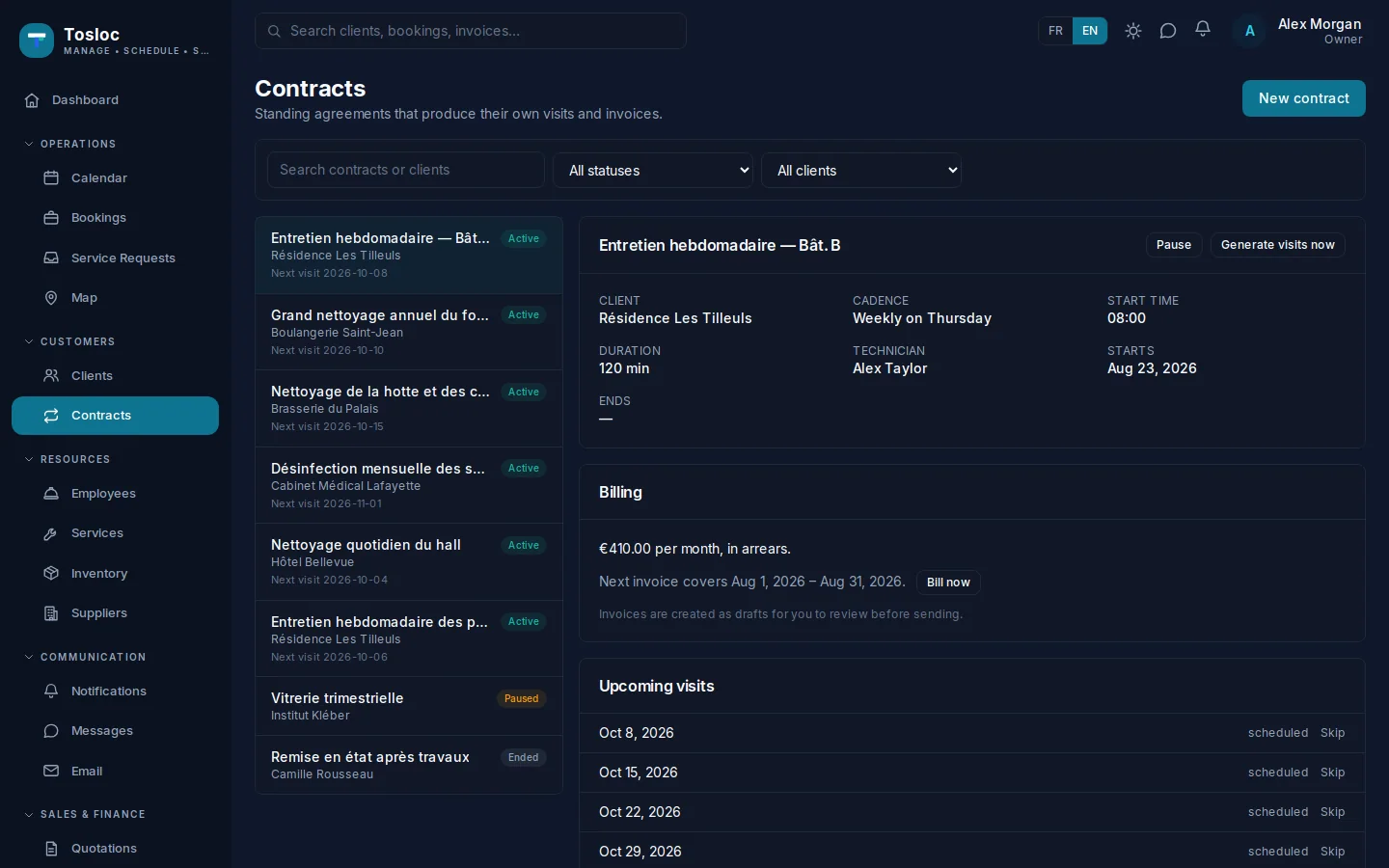Click the magnifier icon in global search
The image size is (1389, 868).
click(274, 31)
